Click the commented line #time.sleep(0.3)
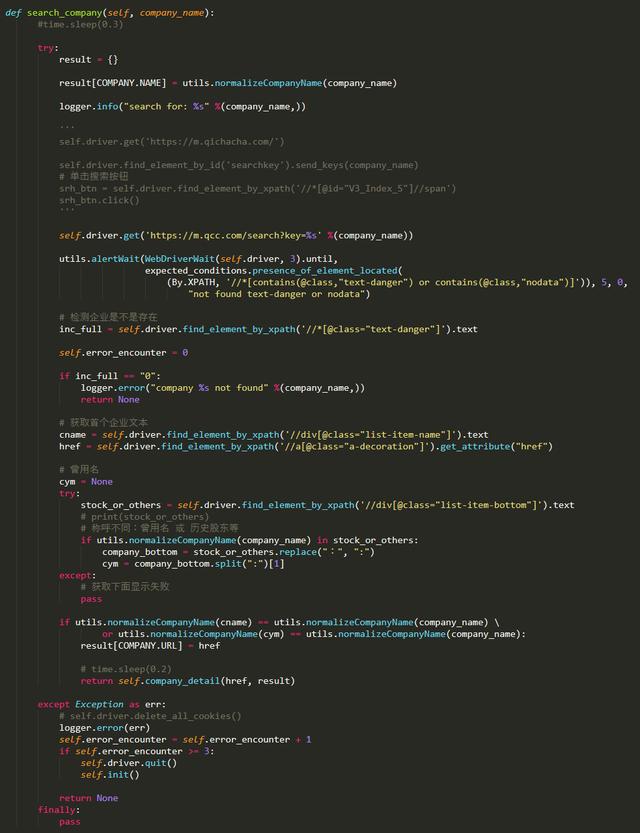The image size is (640, 833). [x=80, y=24]
